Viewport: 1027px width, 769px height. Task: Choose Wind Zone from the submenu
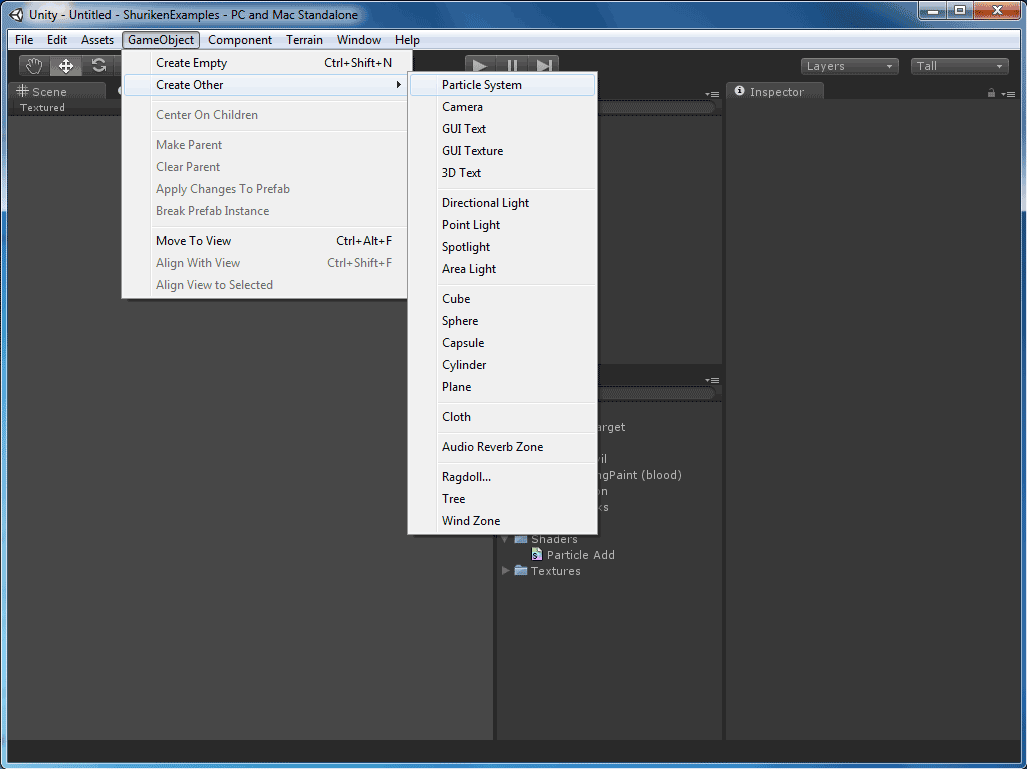[471, 521]
